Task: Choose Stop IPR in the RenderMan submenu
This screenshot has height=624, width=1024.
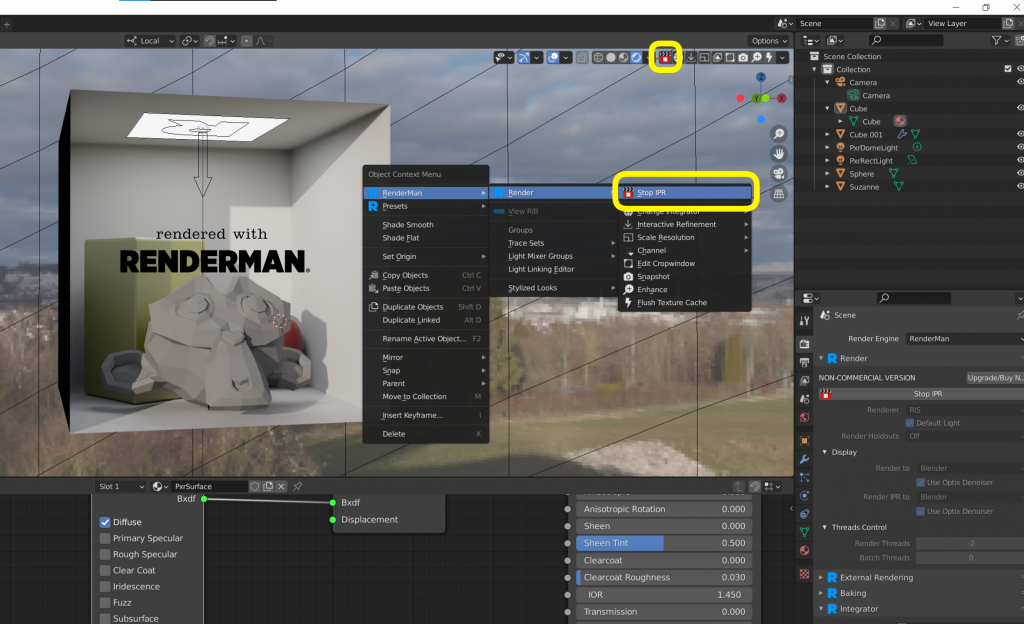Action: point(685,193)
